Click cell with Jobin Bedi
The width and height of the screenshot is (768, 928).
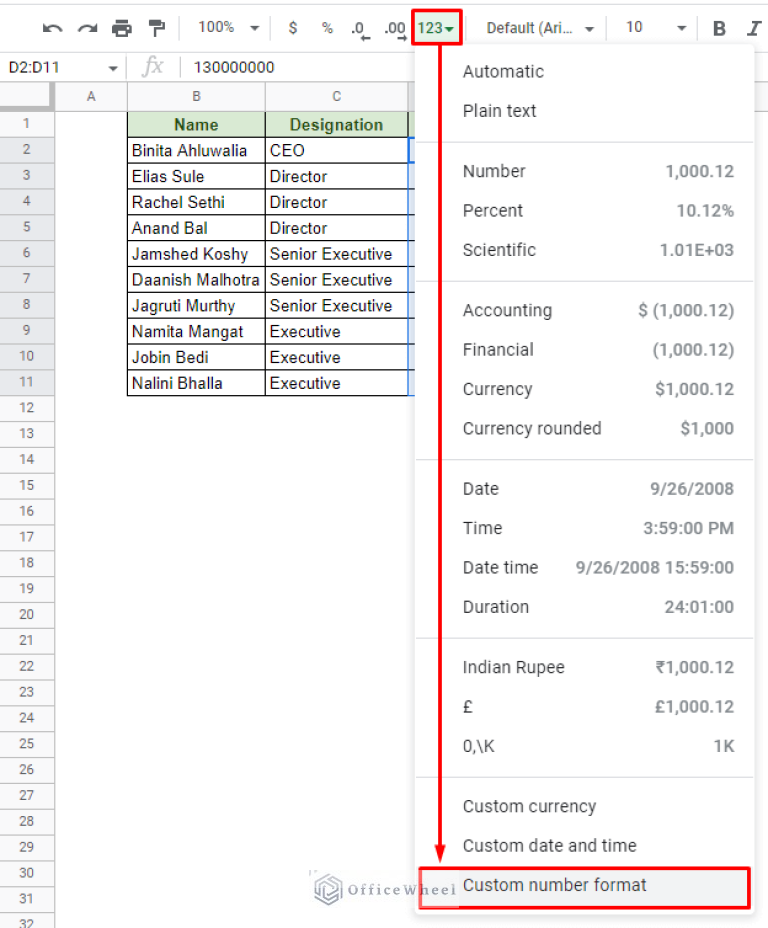click(x=196, y=357)
